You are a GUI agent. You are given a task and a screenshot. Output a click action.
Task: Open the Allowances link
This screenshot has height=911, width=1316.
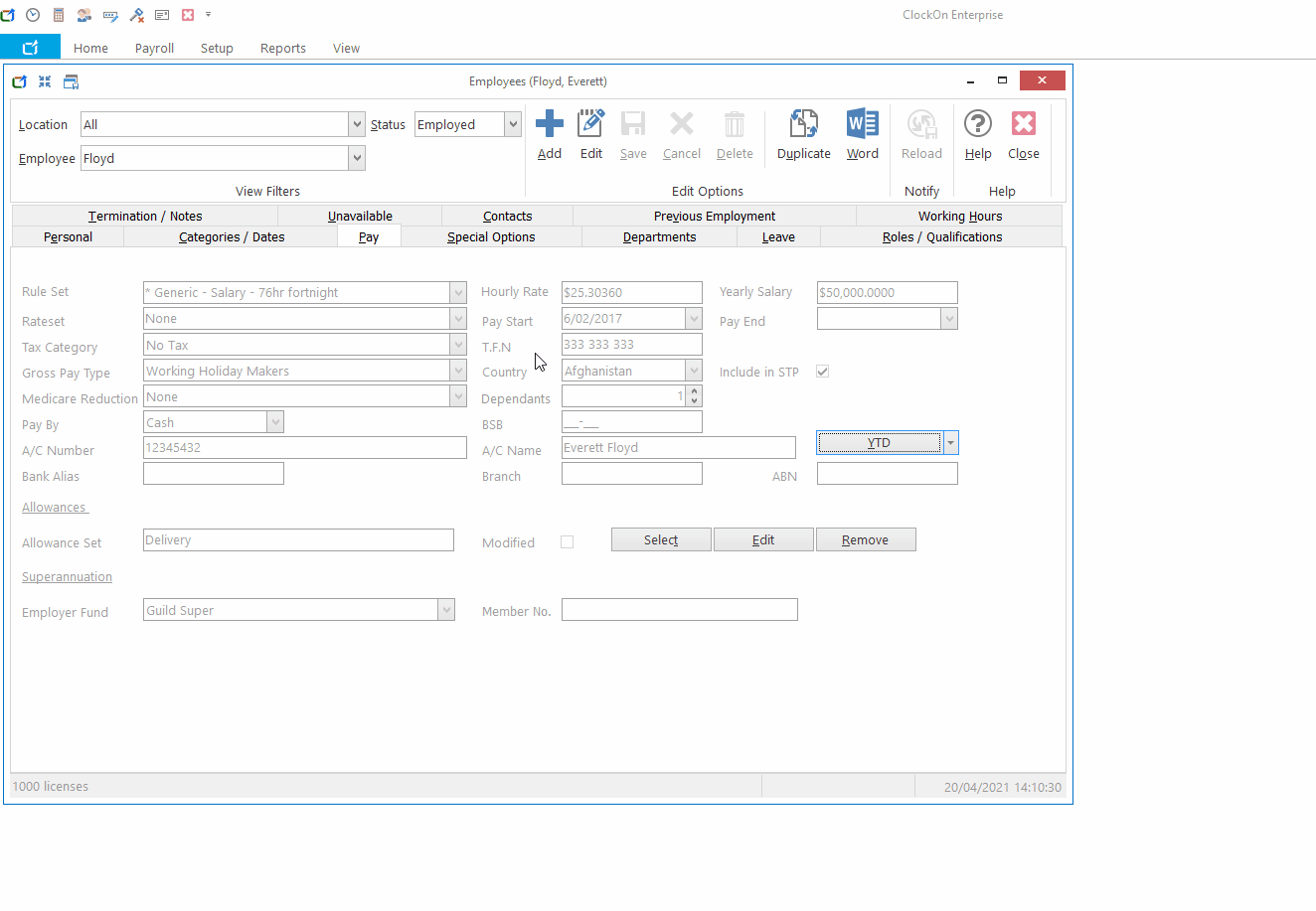(x=55, y=508)
